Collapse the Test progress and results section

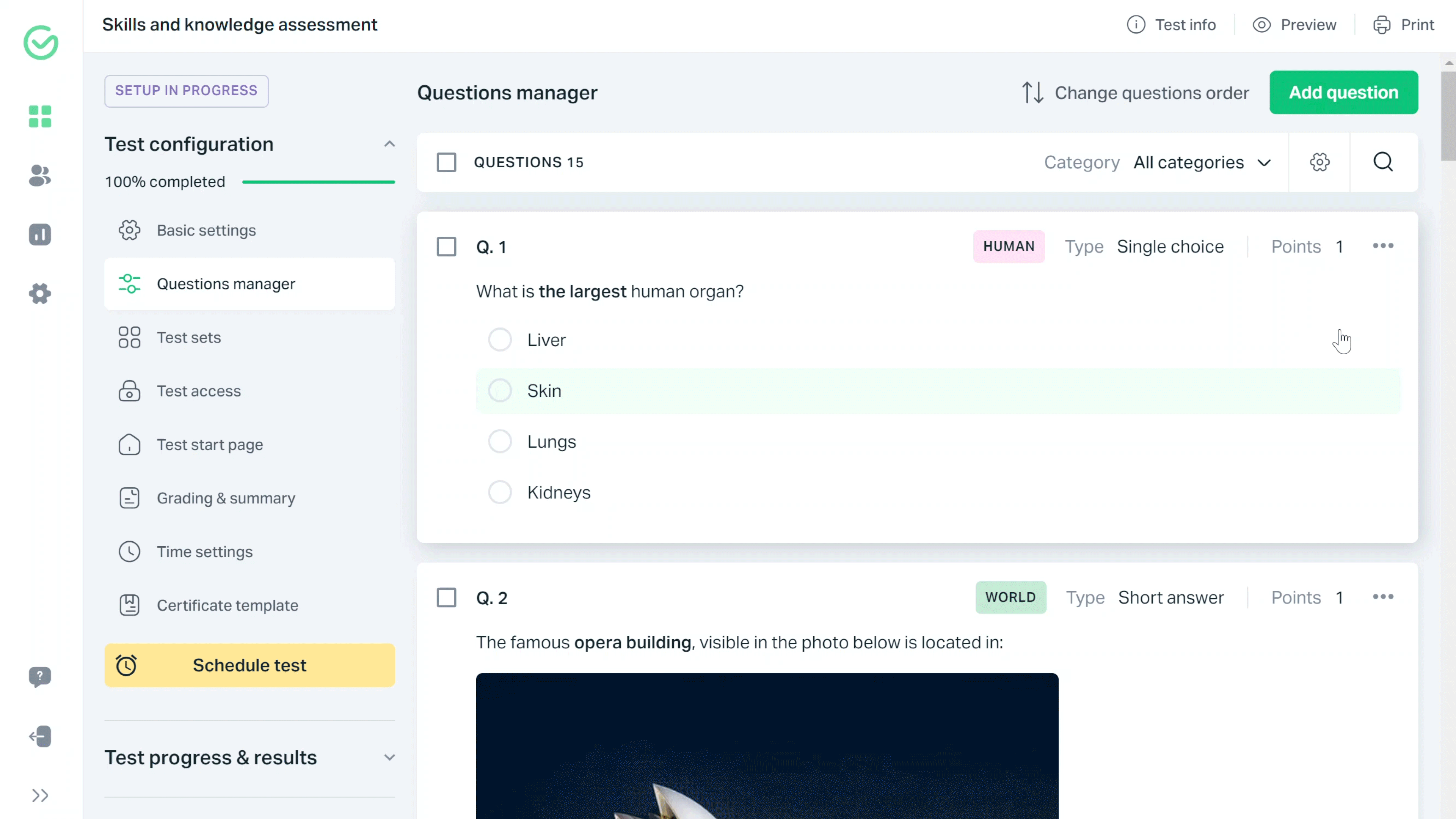pos(389,758)
